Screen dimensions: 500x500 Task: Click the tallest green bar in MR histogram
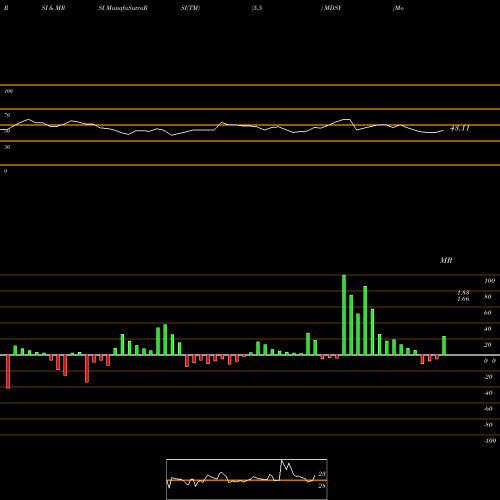point(344,315)
